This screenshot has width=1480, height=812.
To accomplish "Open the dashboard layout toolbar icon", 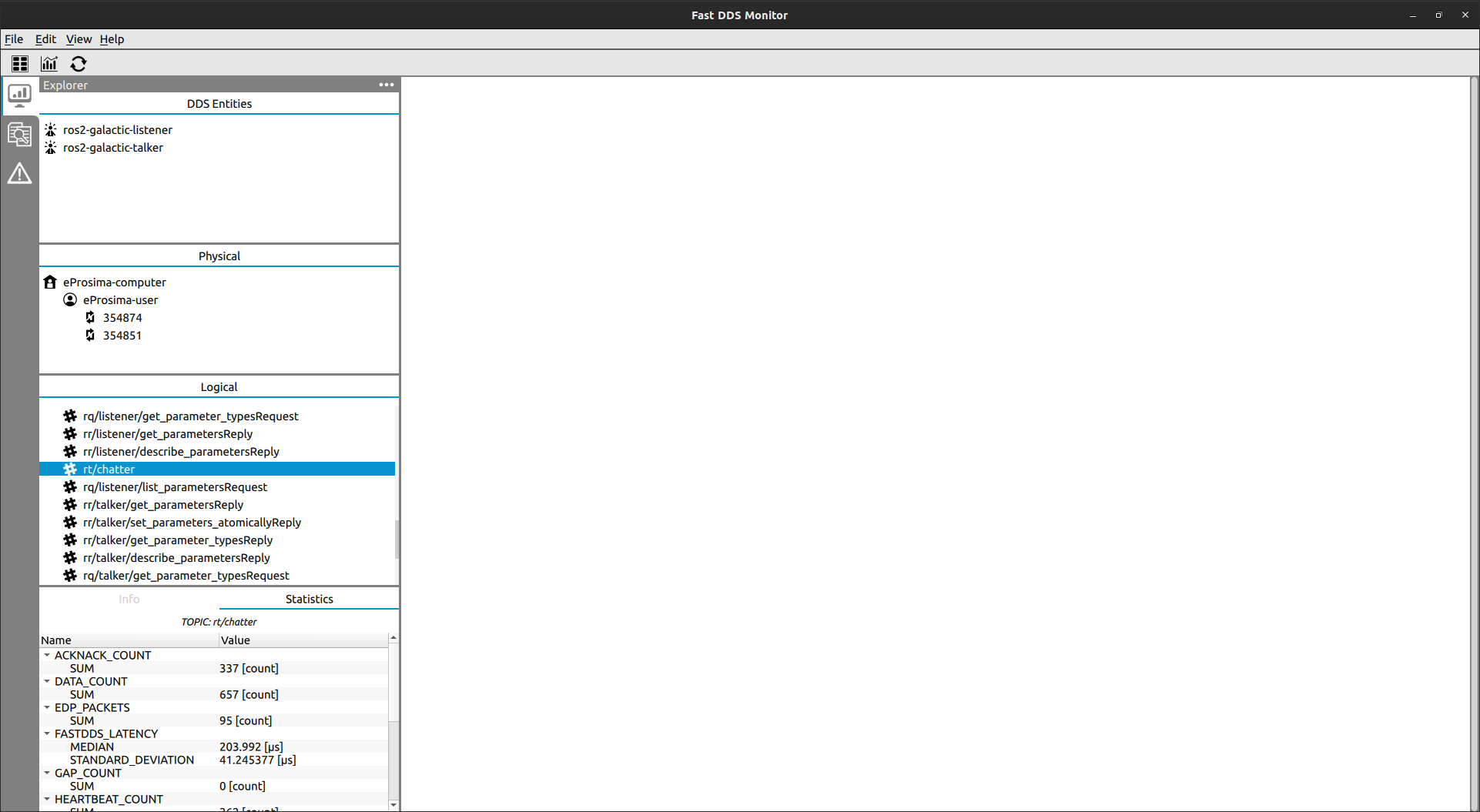I will 20,64.
